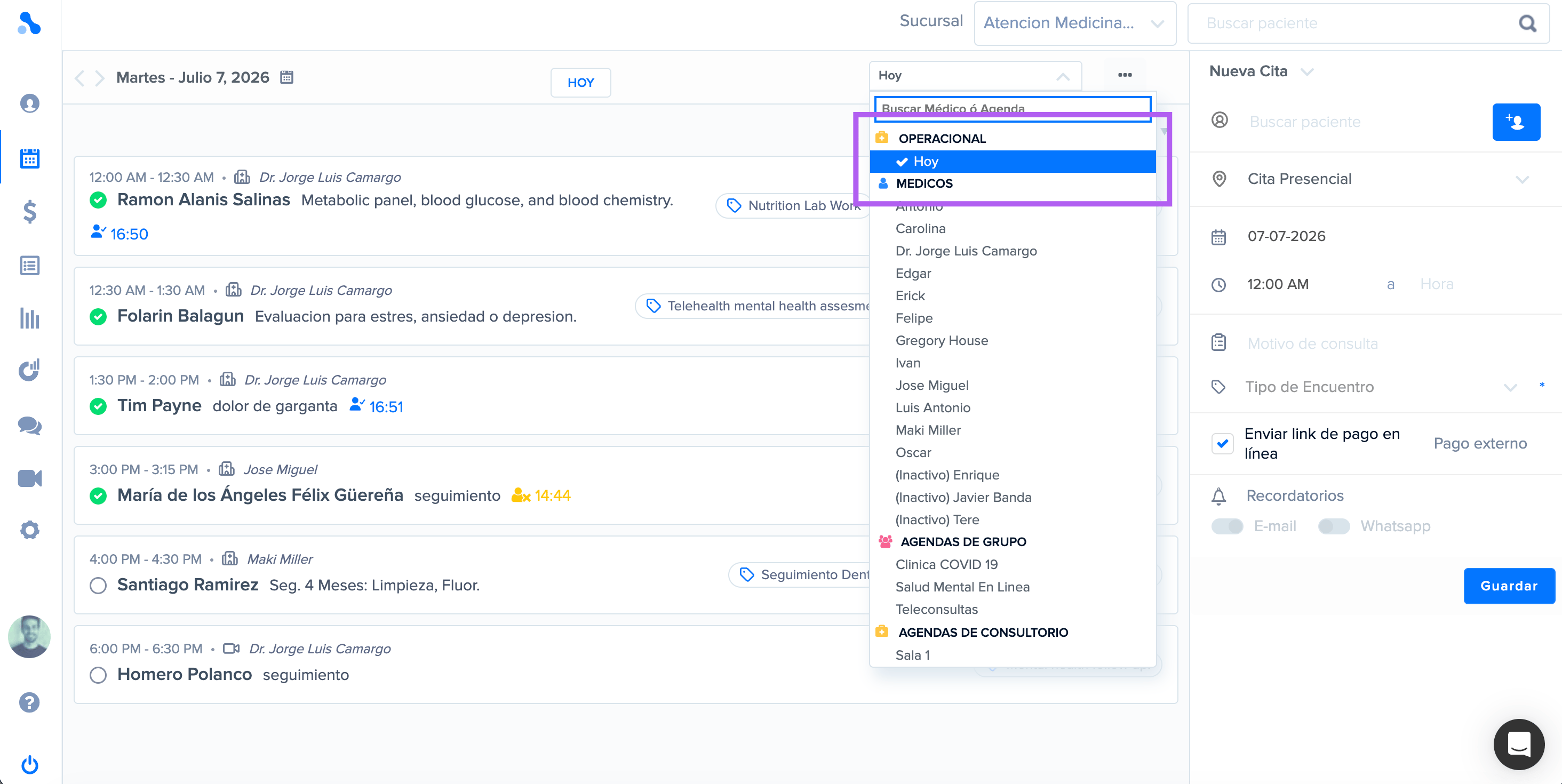Open the settings gear sidebar icon

(29, 531)
